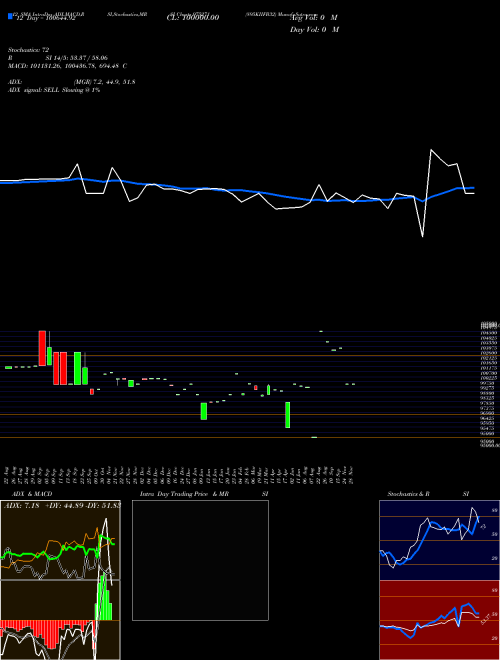Click the empty Intra Day Trading chart box
This screenshot has width=500, height=660.
[x=200, y=560]
